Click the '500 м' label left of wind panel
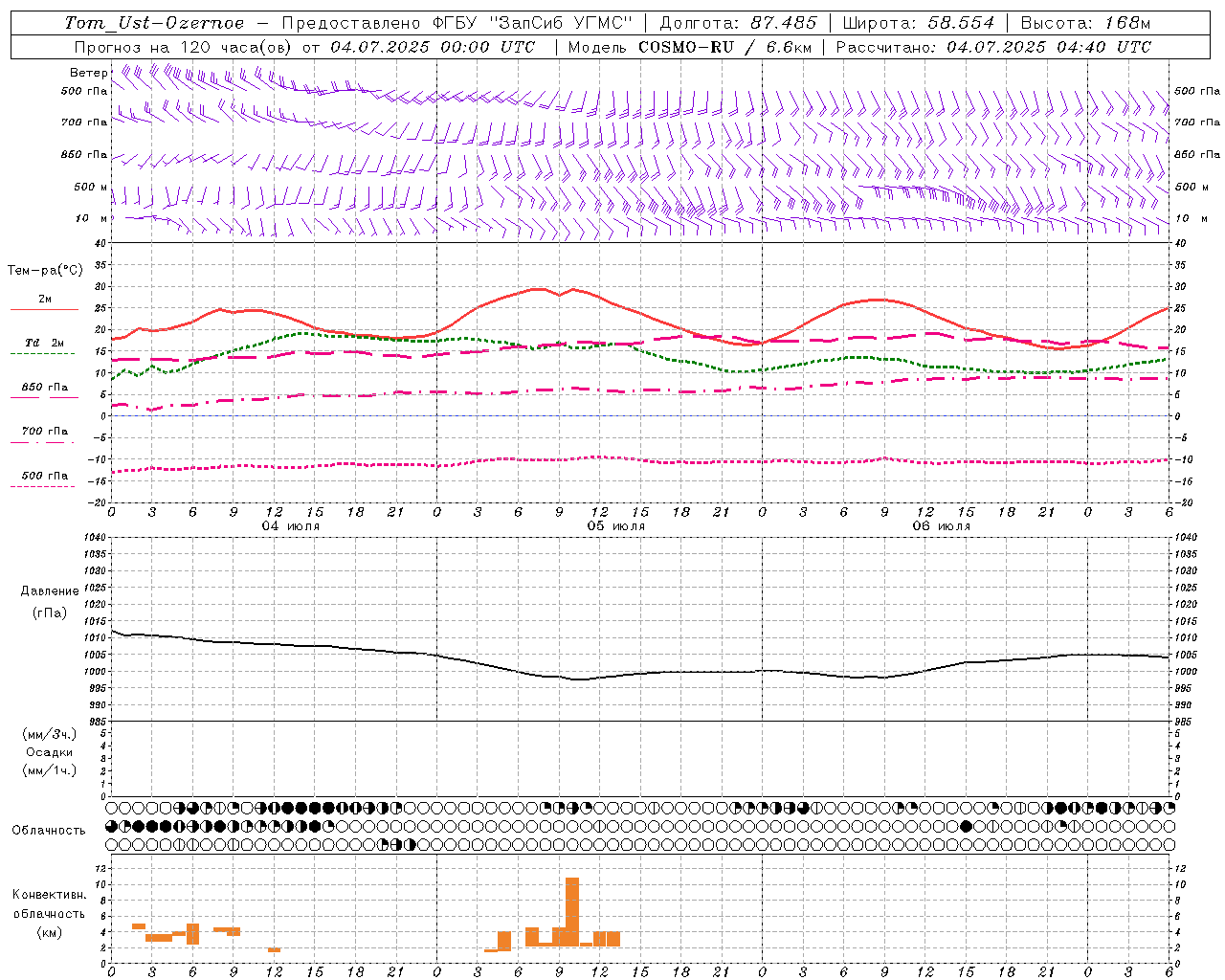This screenshot has height=980, width=1225. click(91, 187)
